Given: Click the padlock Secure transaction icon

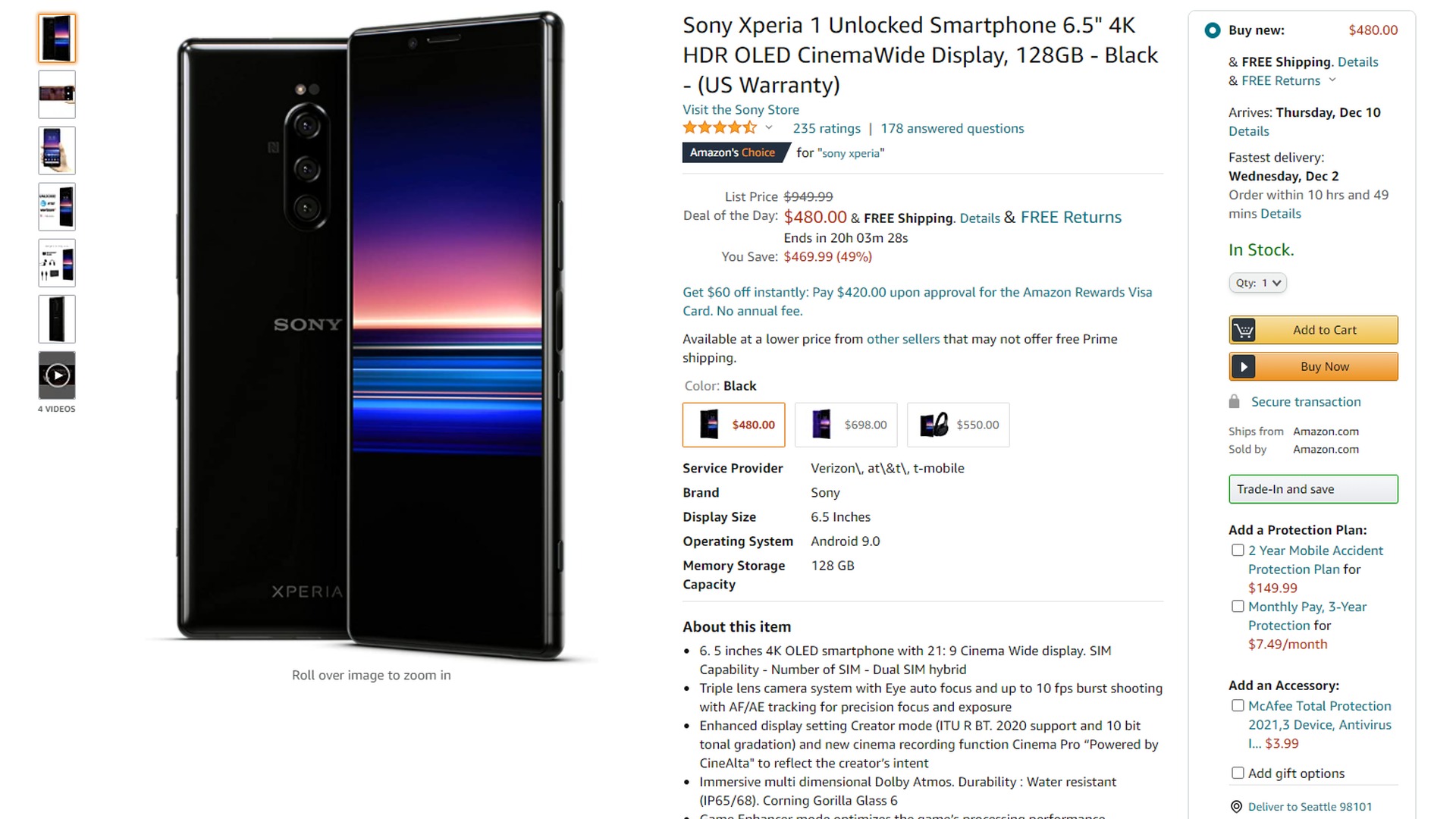Looking at the screenshot, I should coord(1234,402).
